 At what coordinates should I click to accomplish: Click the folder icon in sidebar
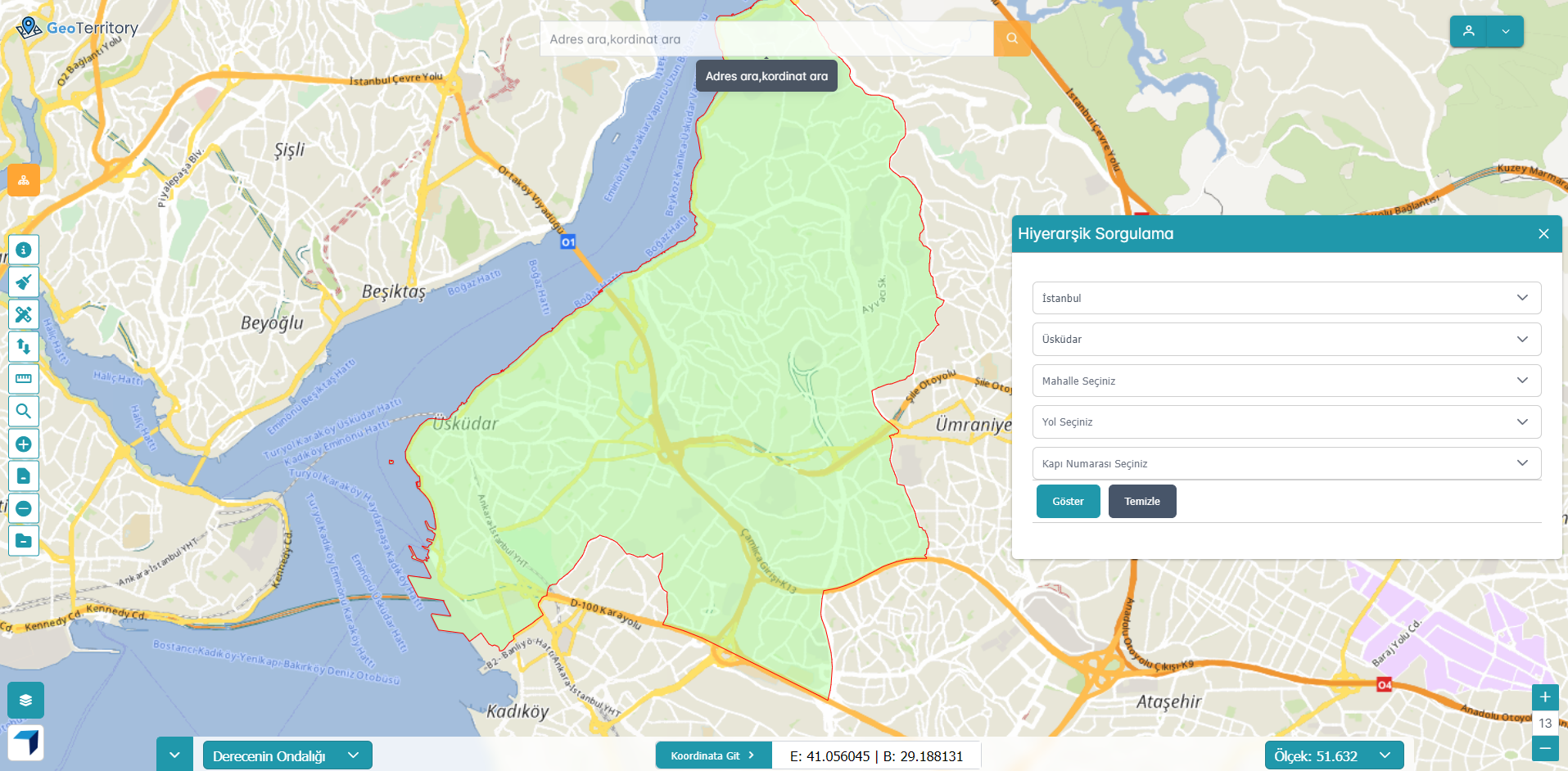click(x=24, y=540)
